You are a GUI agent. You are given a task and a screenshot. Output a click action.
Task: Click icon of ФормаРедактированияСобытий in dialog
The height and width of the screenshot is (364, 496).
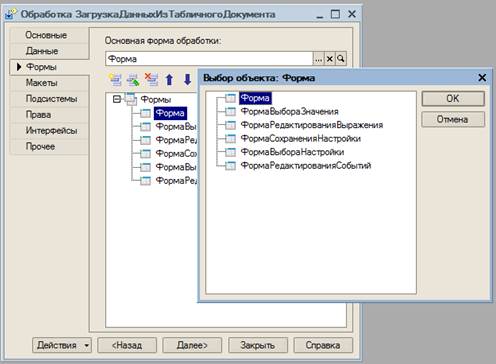coord(230,165)
